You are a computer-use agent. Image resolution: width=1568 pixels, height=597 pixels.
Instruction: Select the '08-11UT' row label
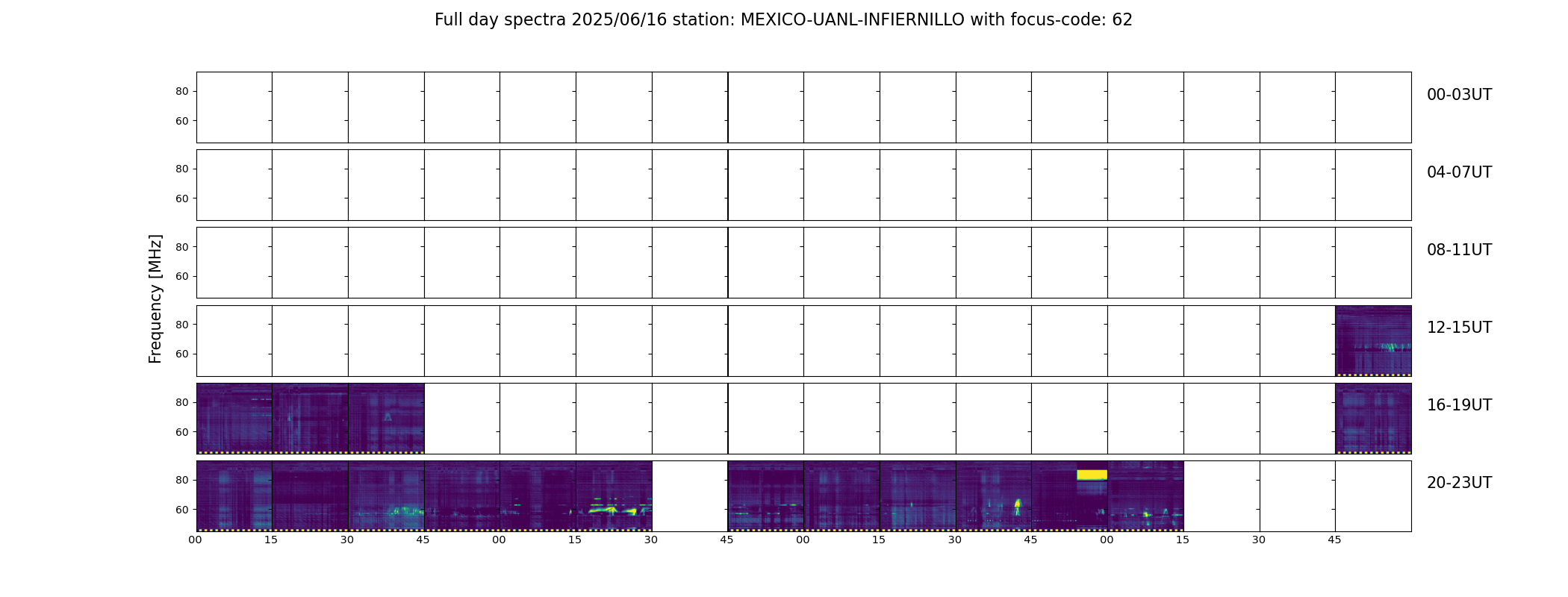click(1459, 250)
